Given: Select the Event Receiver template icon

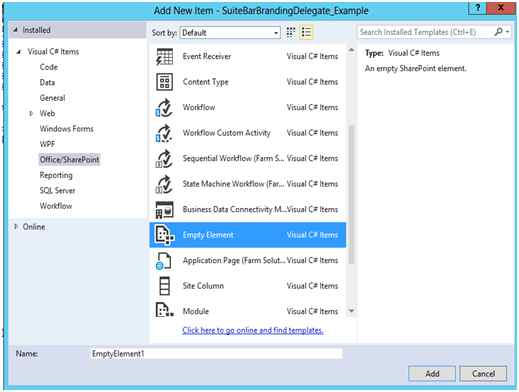Looking at the screenshot, I should 164,57.
